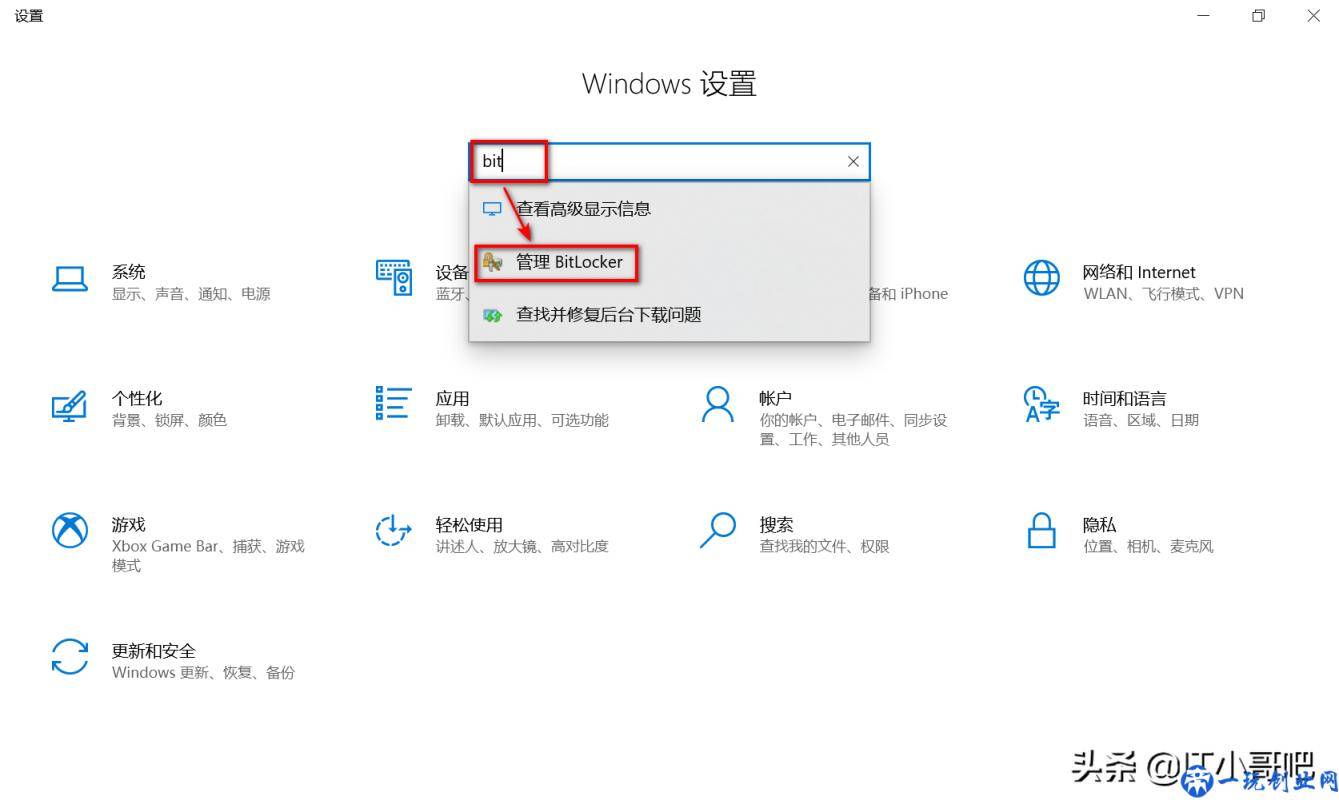
Task: Open the Privacy padlock icon
Action: pyautogui.click(x=1042, y=530)
